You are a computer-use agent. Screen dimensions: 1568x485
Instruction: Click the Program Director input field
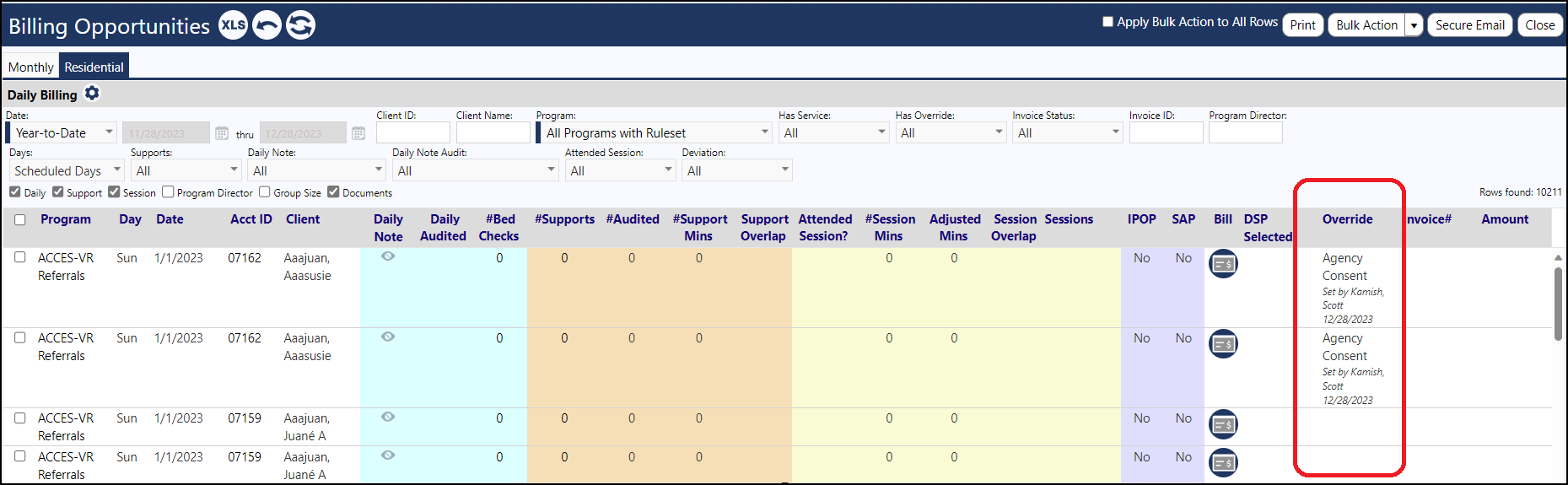click(x=1246, y=133)
